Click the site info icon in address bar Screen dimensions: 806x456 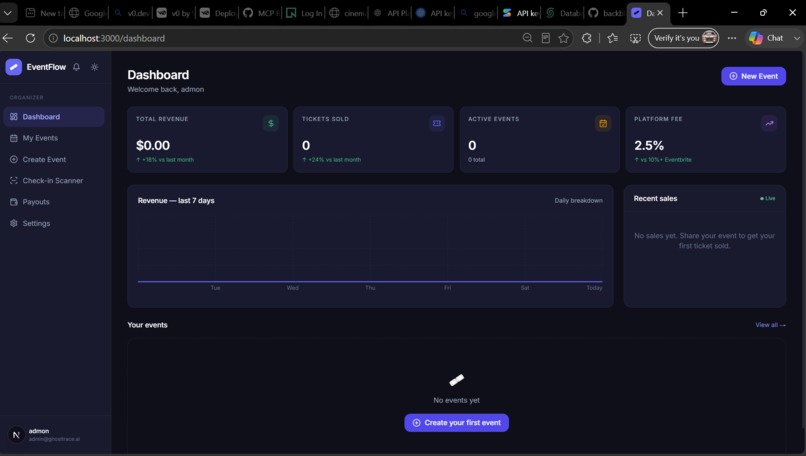click(53, 38)
